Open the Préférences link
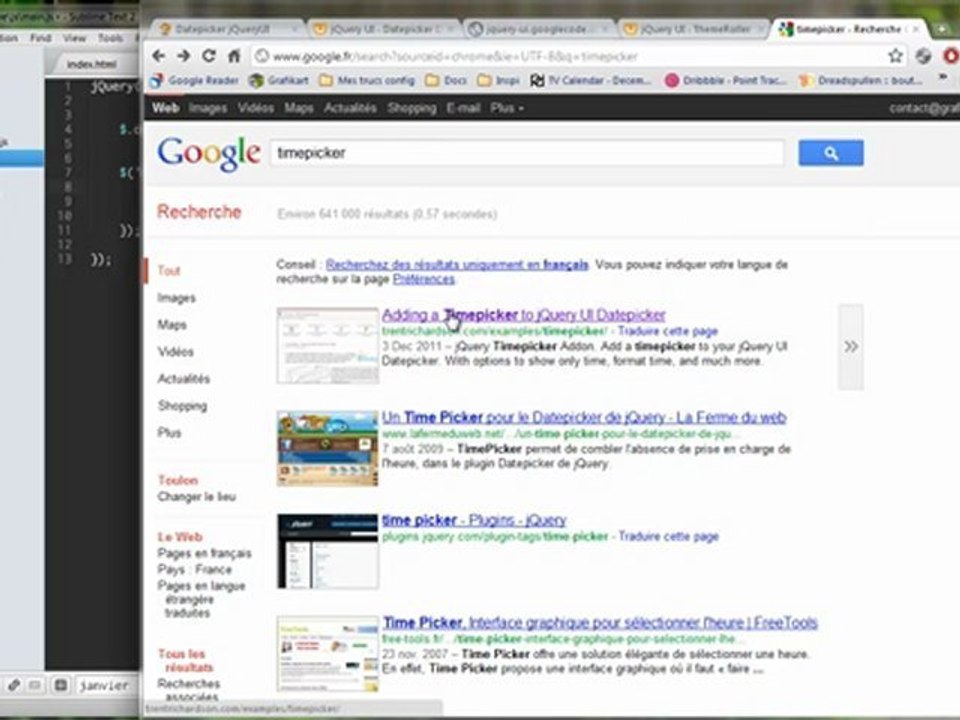Image resolution: width=960 pixels, height=720 pixels. click(424, 279)
